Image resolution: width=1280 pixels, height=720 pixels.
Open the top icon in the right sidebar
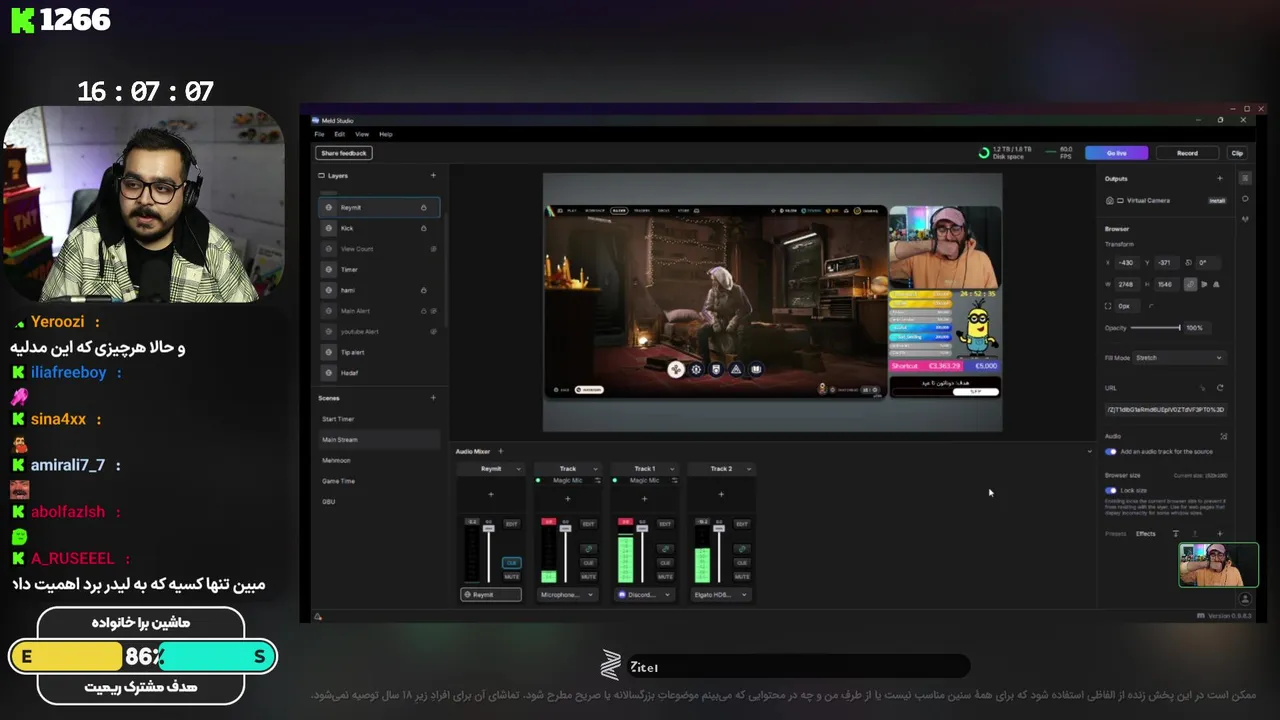click(1245, 178)
